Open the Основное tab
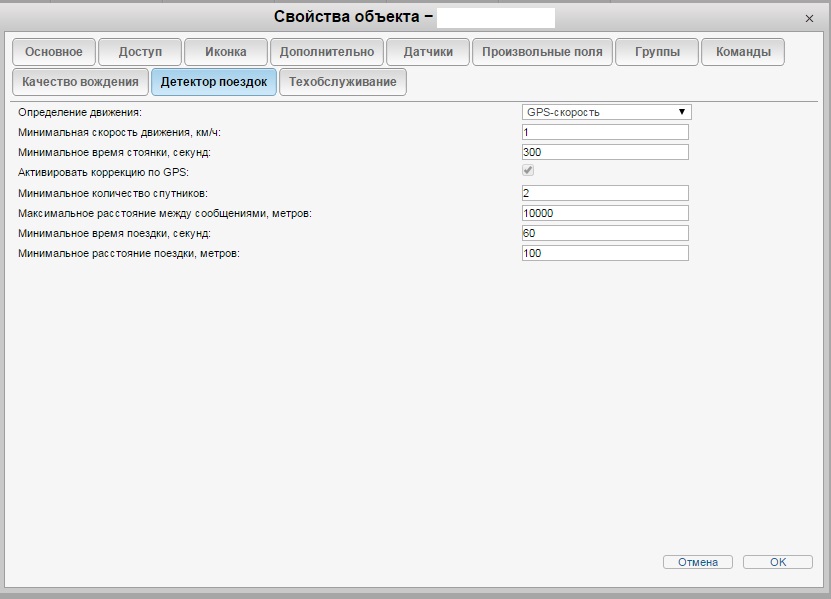Screen dimensions: 831x599 point(54,52)
